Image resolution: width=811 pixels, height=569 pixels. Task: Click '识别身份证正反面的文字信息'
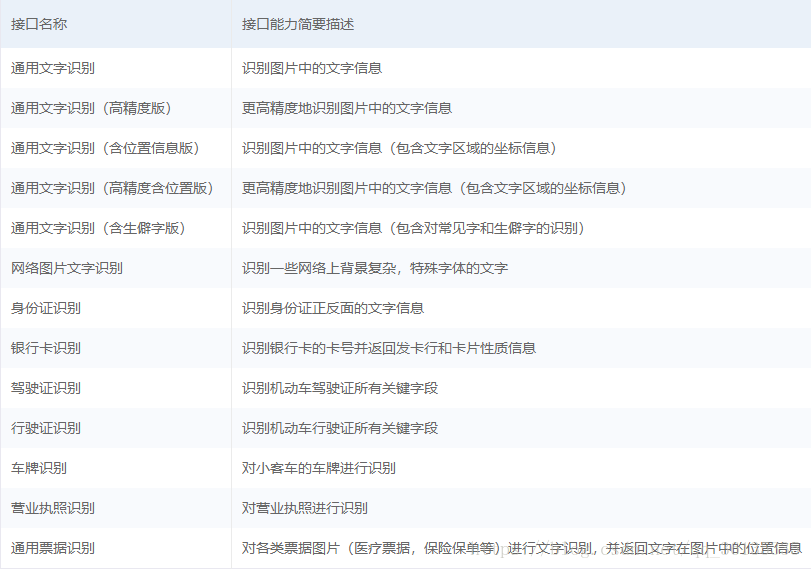333,308
